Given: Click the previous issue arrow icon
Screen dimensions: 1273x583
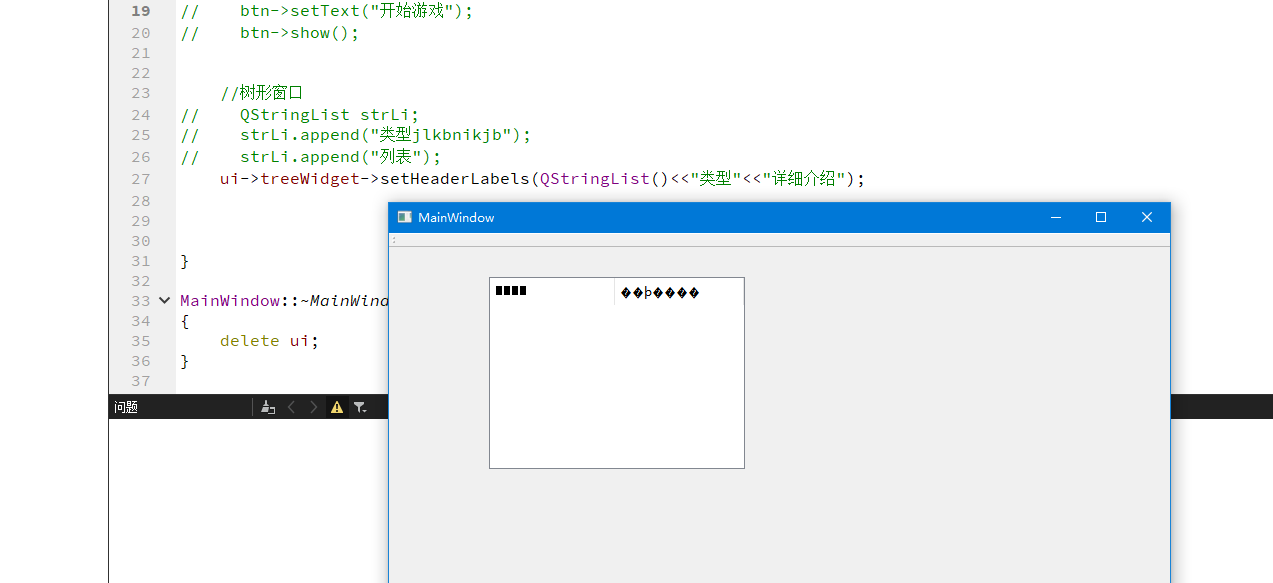Looking at the screenshot, I should (290, 407).
